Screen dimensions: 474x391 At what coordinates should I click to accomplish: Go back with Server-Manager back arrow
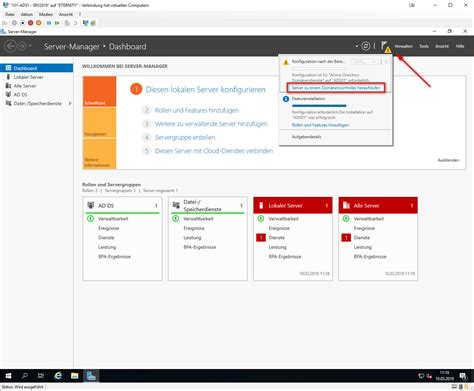[11, 46]
